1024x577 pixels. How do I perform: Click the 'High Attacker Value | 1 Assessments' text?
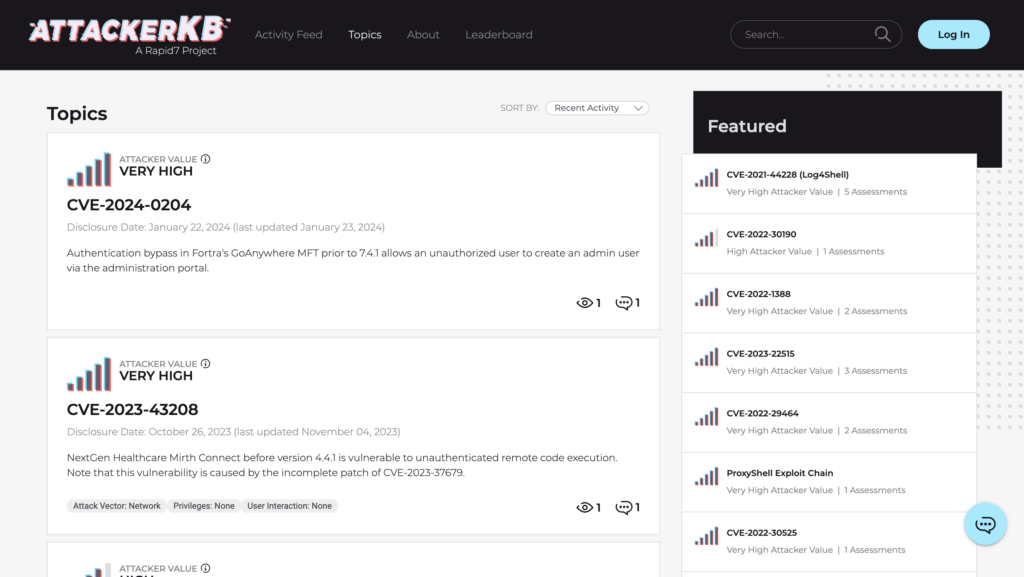[805, 251]
